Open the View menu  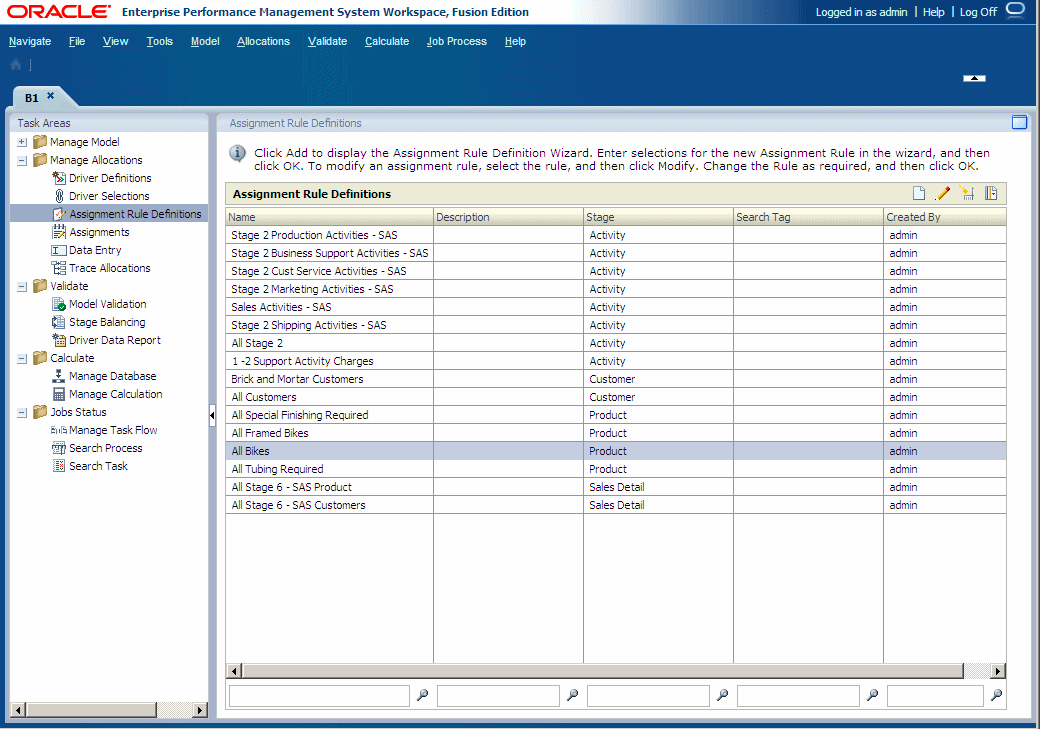(115, 41)
